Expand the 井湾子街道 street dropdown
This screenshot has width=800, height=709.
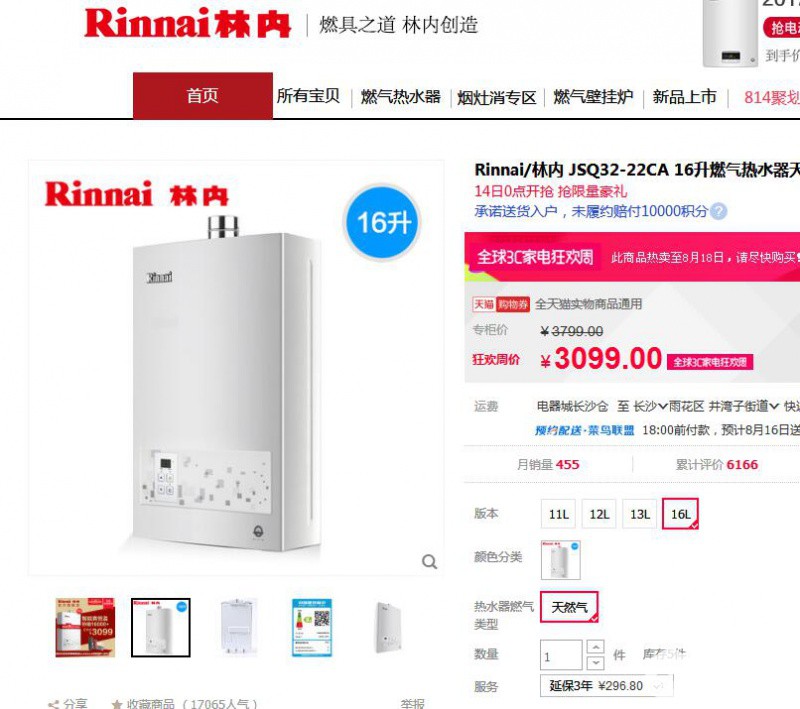coord(744,406)
